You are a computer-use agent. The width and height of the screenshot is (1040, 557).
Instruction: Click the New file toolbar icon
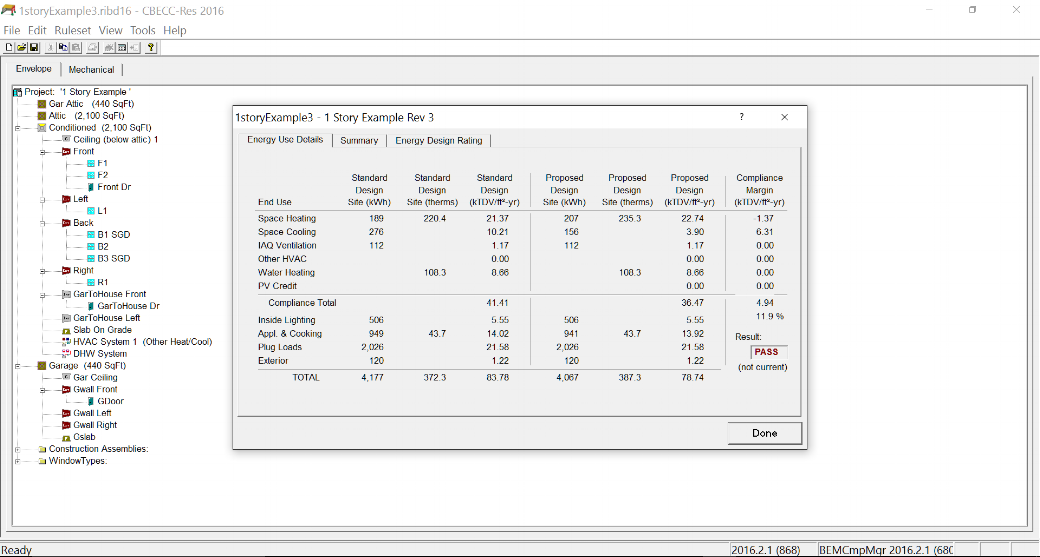click(9, 47)
